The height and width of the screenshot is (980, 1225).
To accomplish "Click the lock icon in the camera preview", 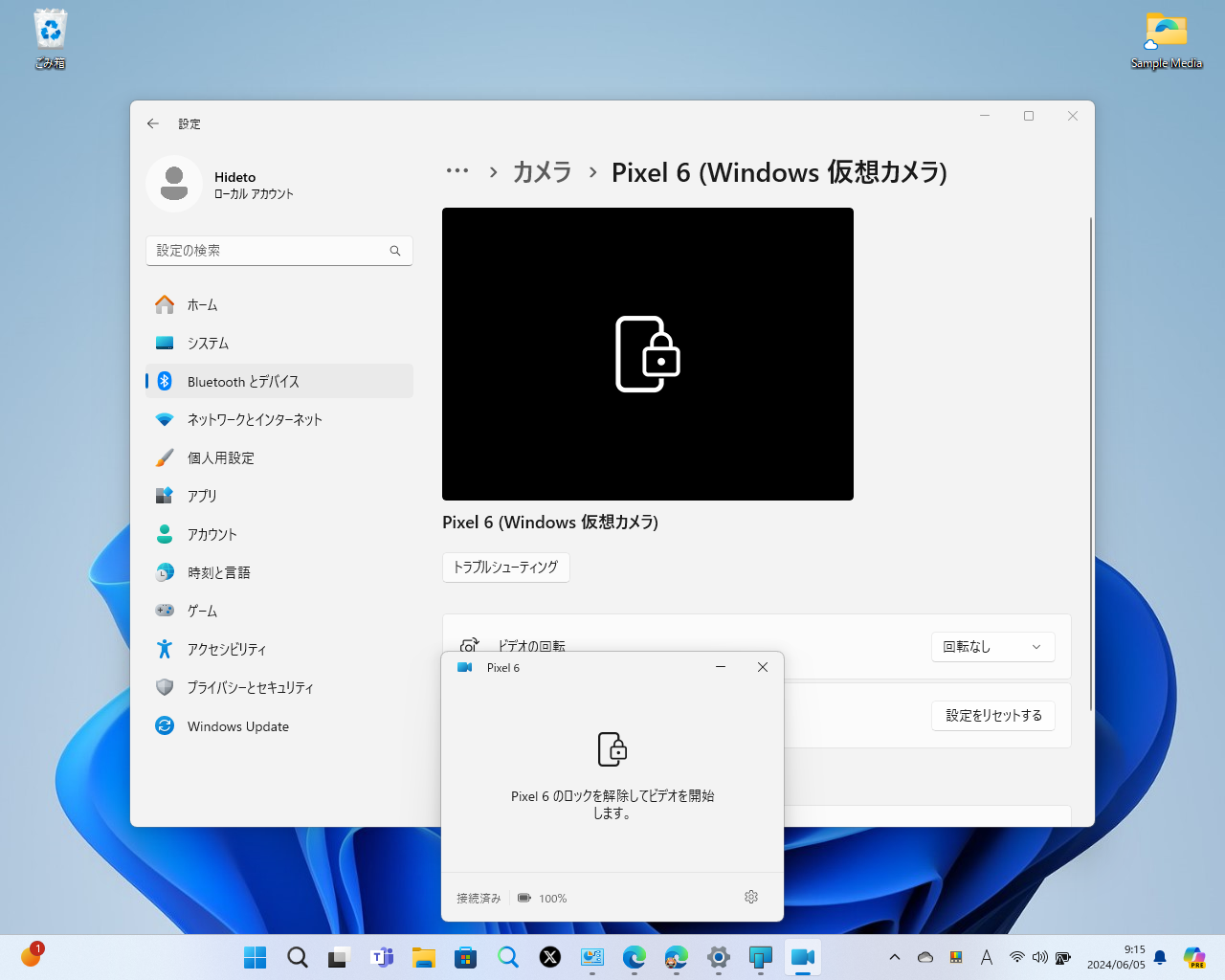I will (x=648, y=354).
